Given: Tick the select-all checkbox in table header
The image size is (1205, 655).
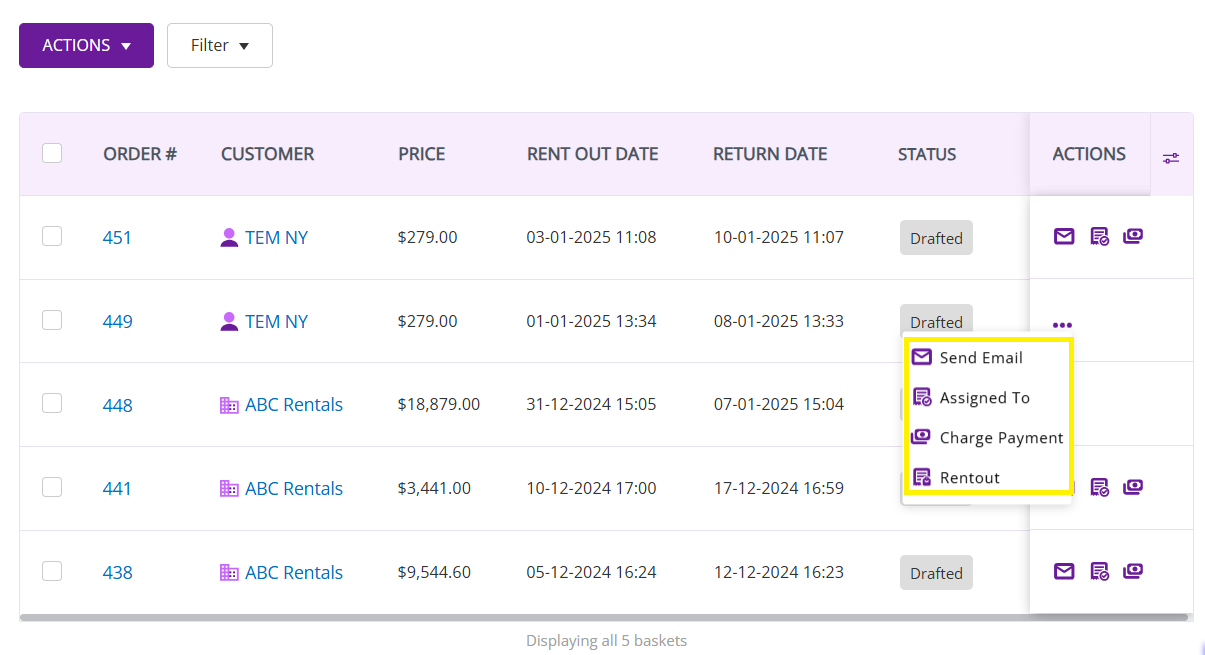Looking at the screenshot, I should [x=52, y=153].
